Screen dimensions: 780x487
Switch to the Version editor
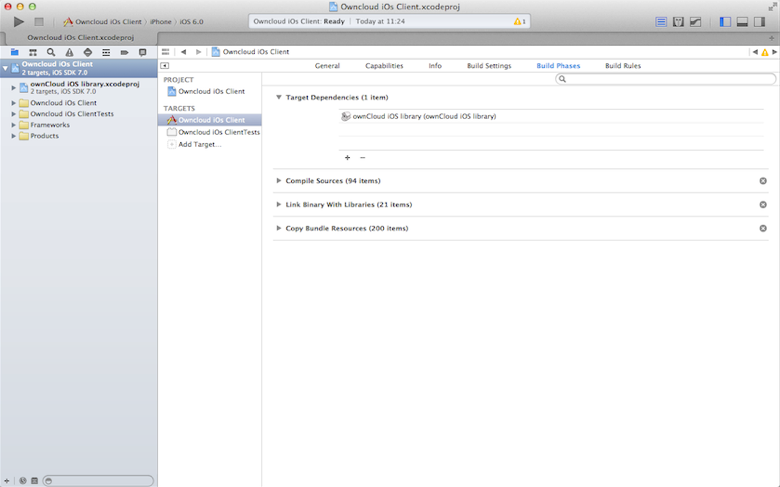(x=695, y=21)
